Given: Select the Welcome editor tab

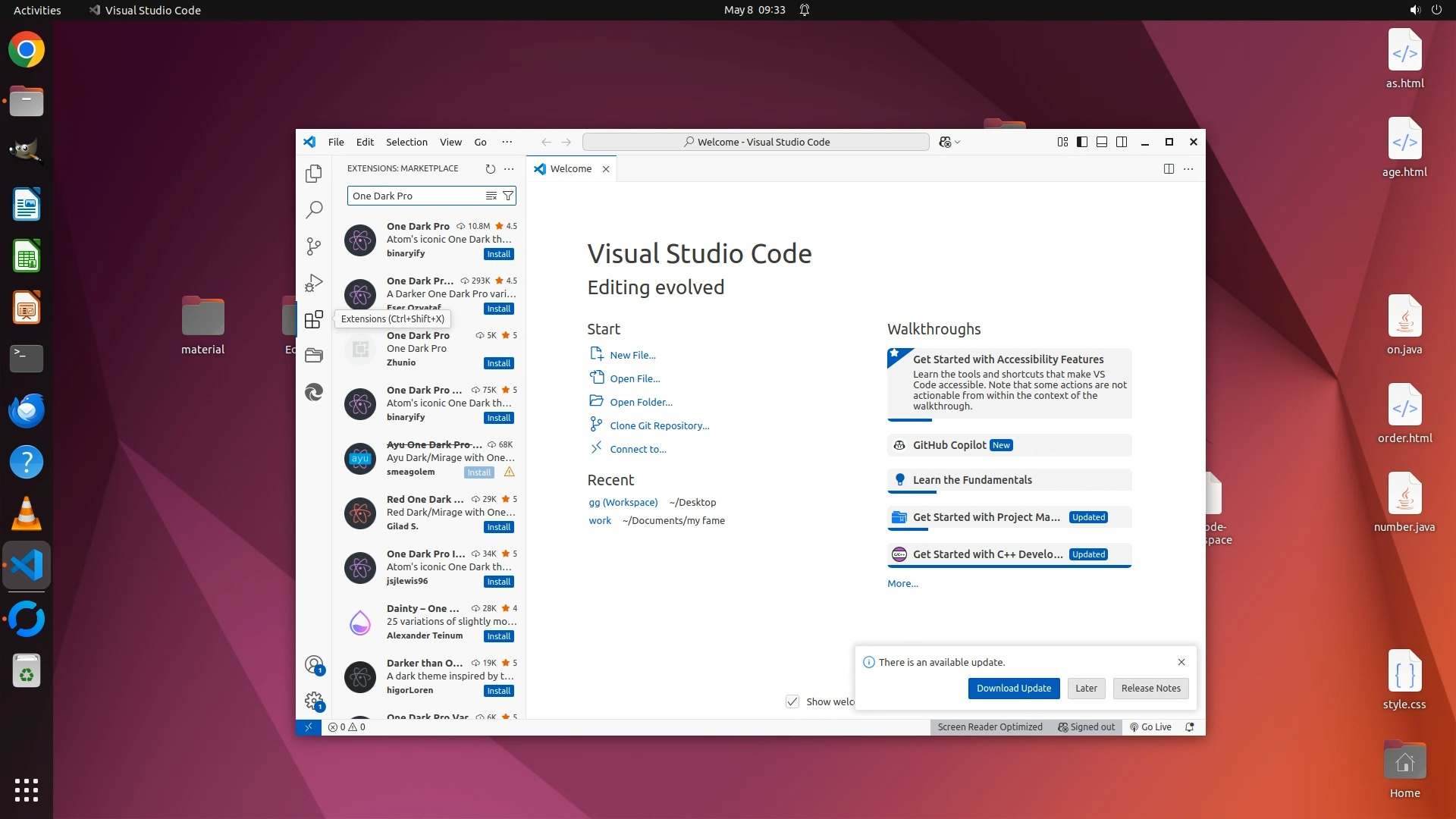Looking at the screenshot, I should (570, 169).
